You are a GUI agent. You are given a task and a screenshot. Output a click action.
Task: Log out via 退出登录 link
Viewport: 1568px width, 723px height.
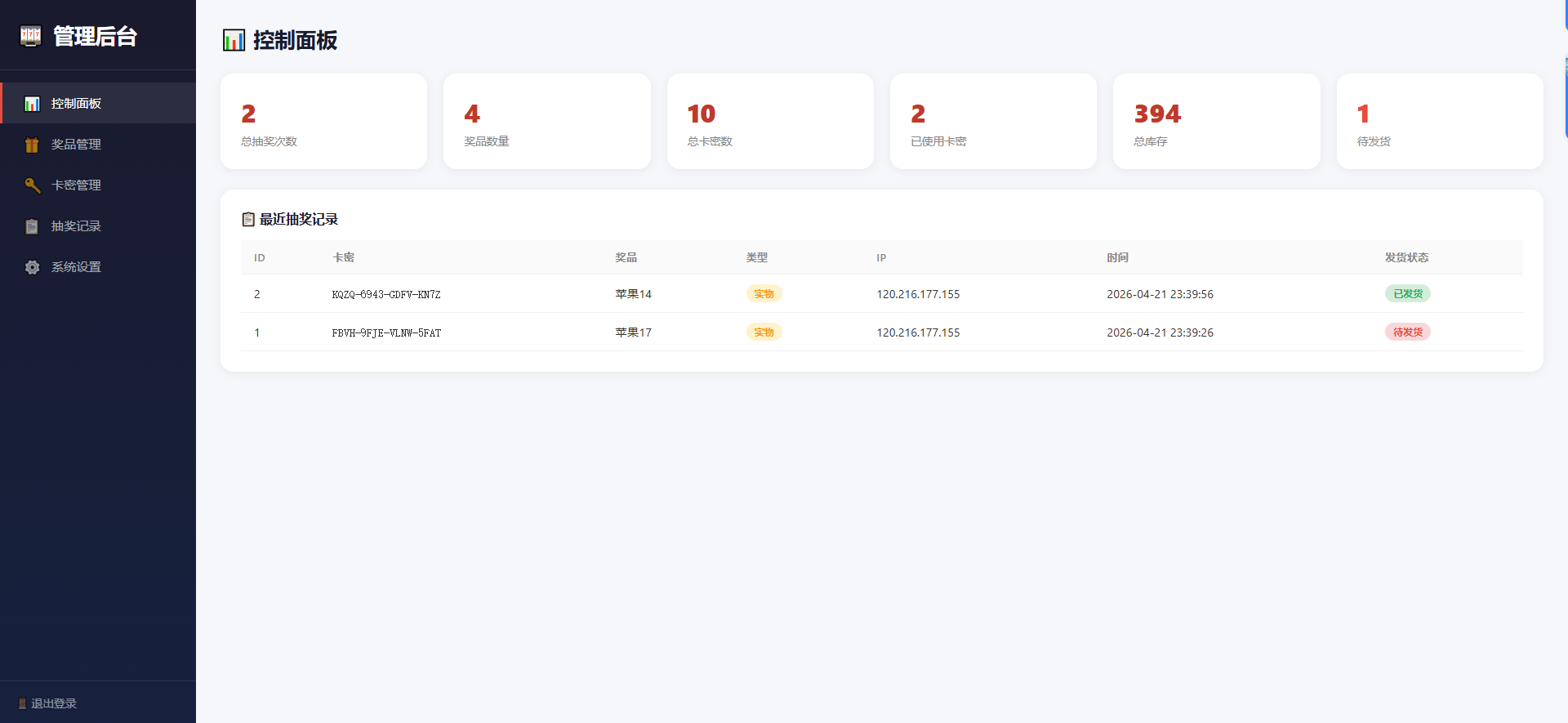(53, 703)
